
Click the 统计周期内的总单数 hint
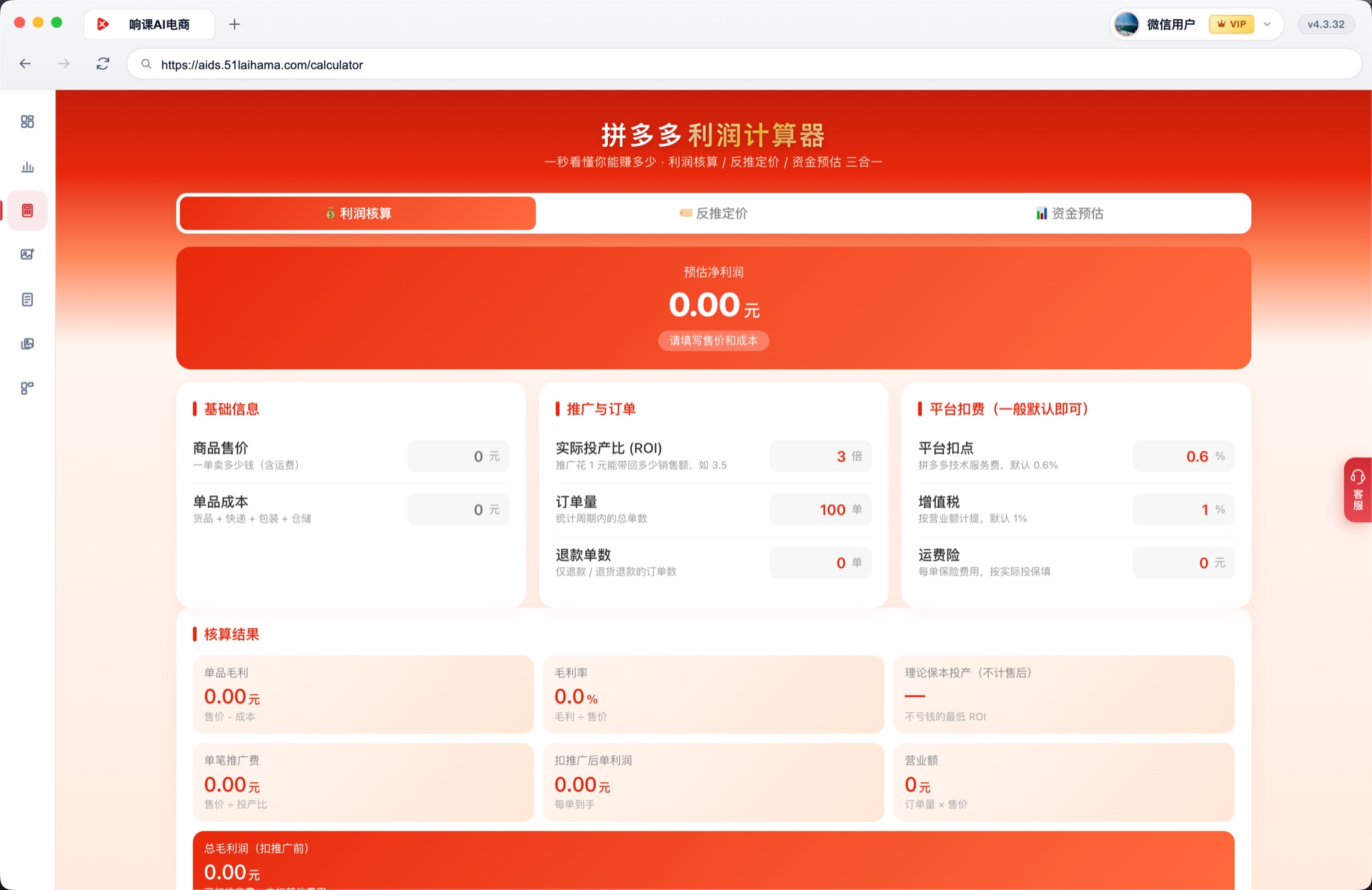pyautogui.click(x=602, y=519)
